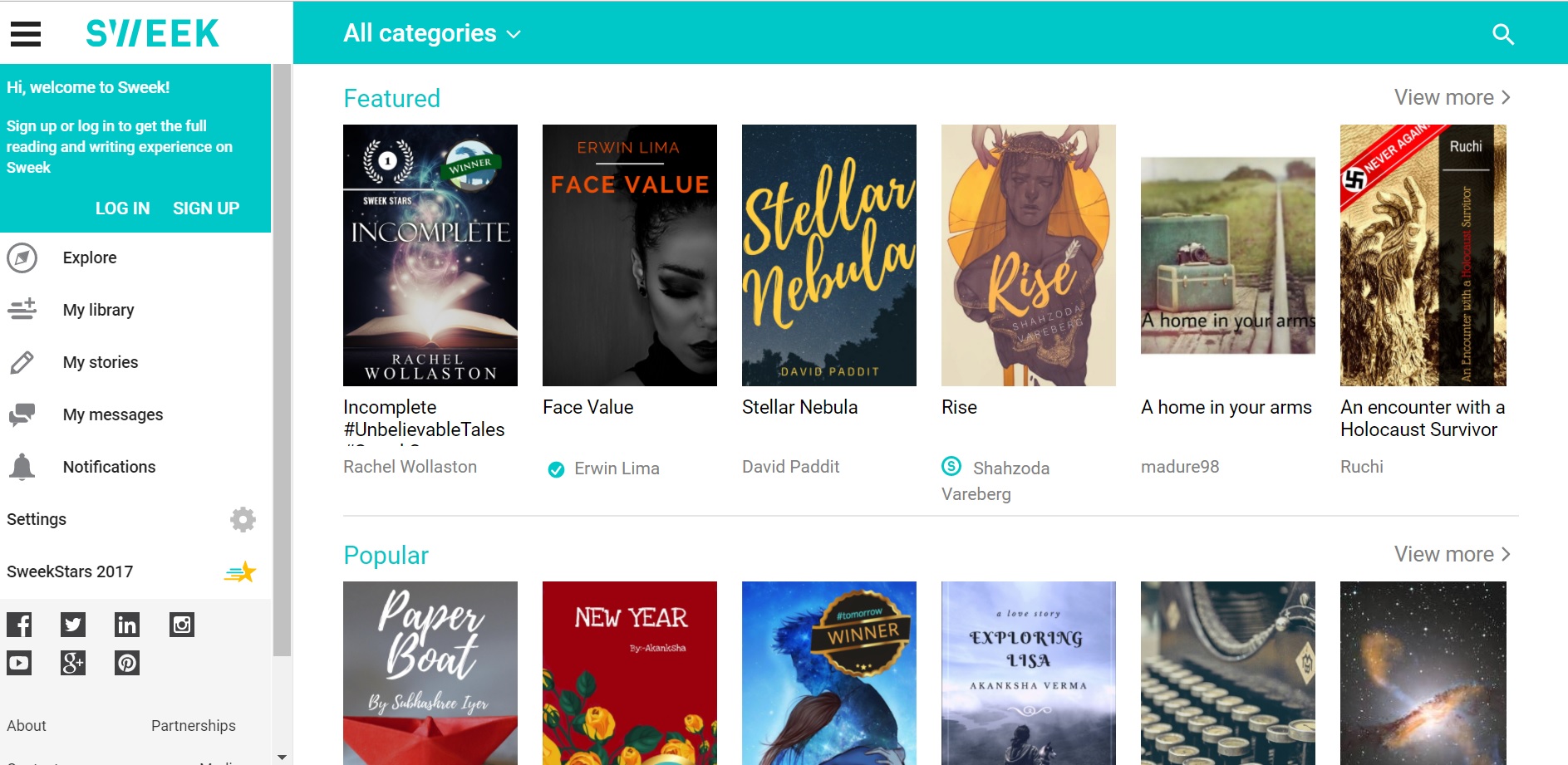Open the galaxy cover in Popular
Screen dimensions: 1568x765
(1423, 673)
